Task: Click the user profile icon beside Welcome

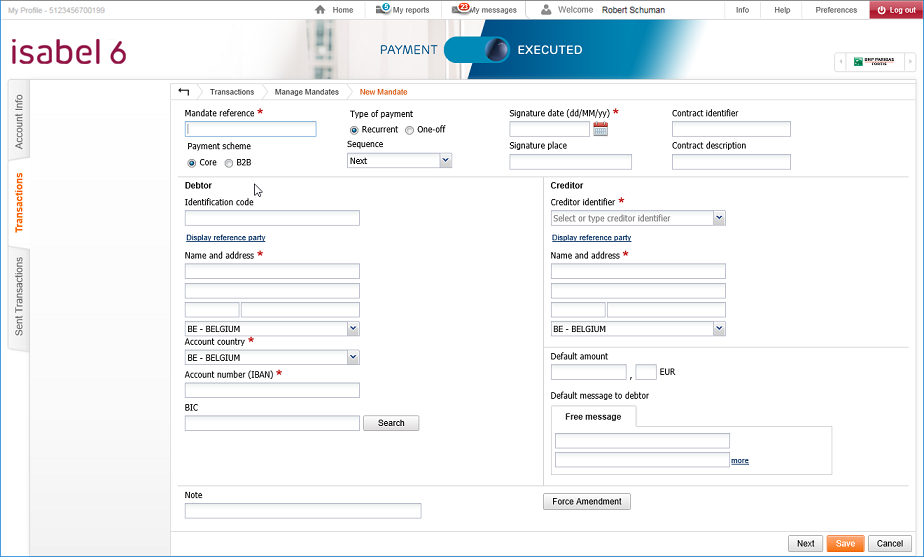Action: coord(546,9)
